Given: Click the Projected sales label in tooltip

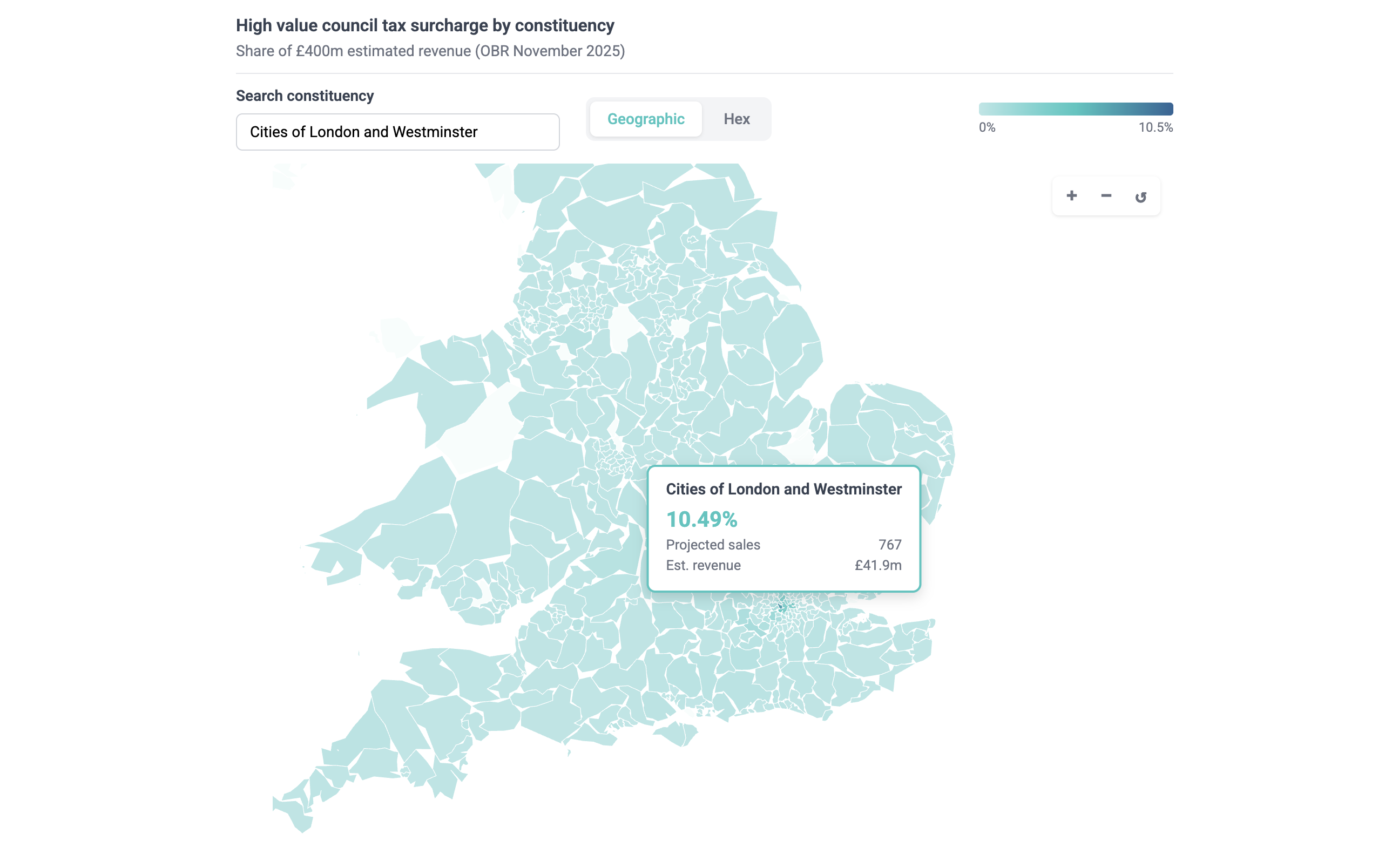Looking at the screenshot, I should (x=712, y=545).
